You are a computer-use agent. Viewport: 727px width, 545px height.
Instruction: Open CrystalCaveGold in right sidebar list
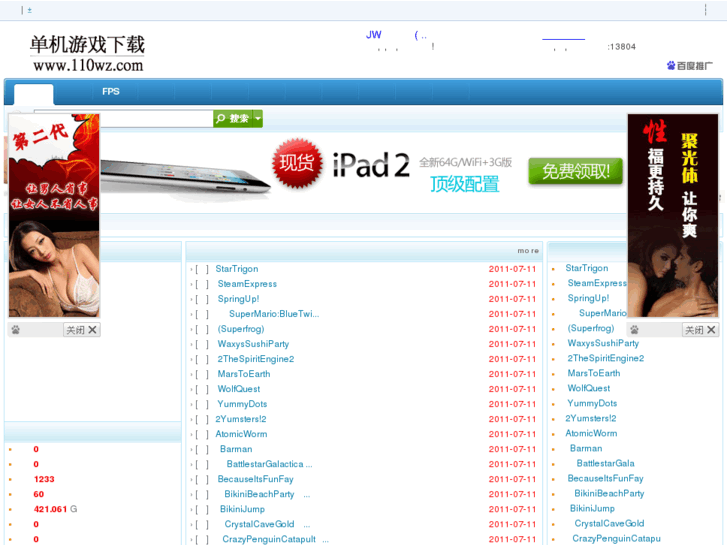[609, 523]
